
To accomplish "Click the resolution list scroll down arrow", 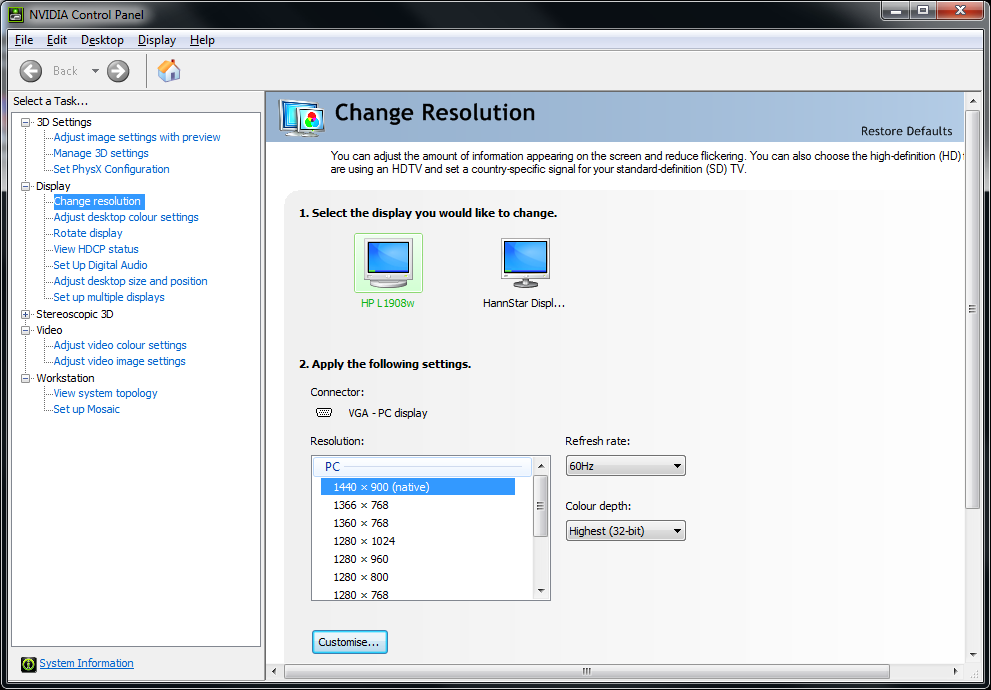I will point(541,591).
